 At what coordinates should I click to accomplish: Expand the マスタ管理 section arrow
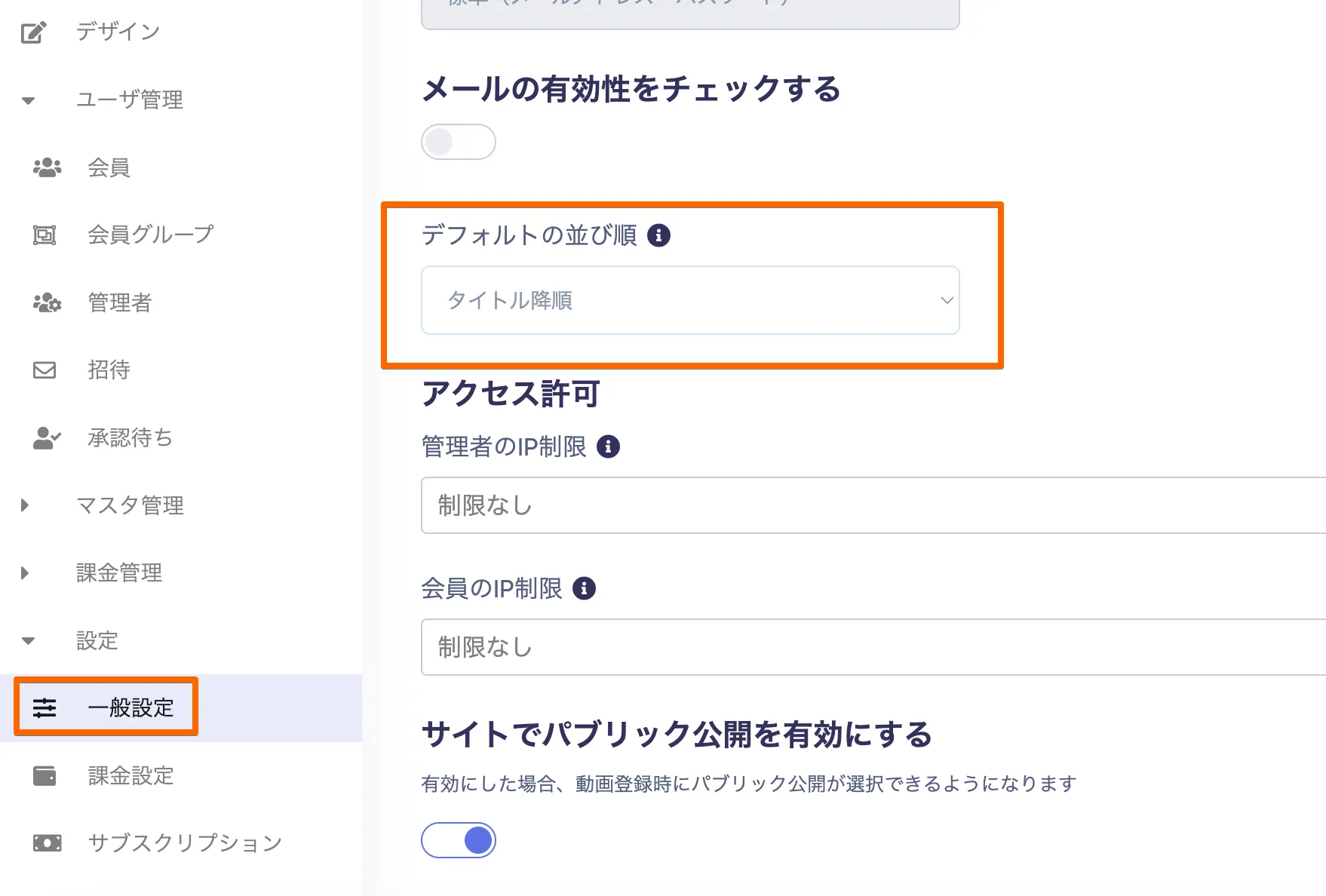(25, 505)
